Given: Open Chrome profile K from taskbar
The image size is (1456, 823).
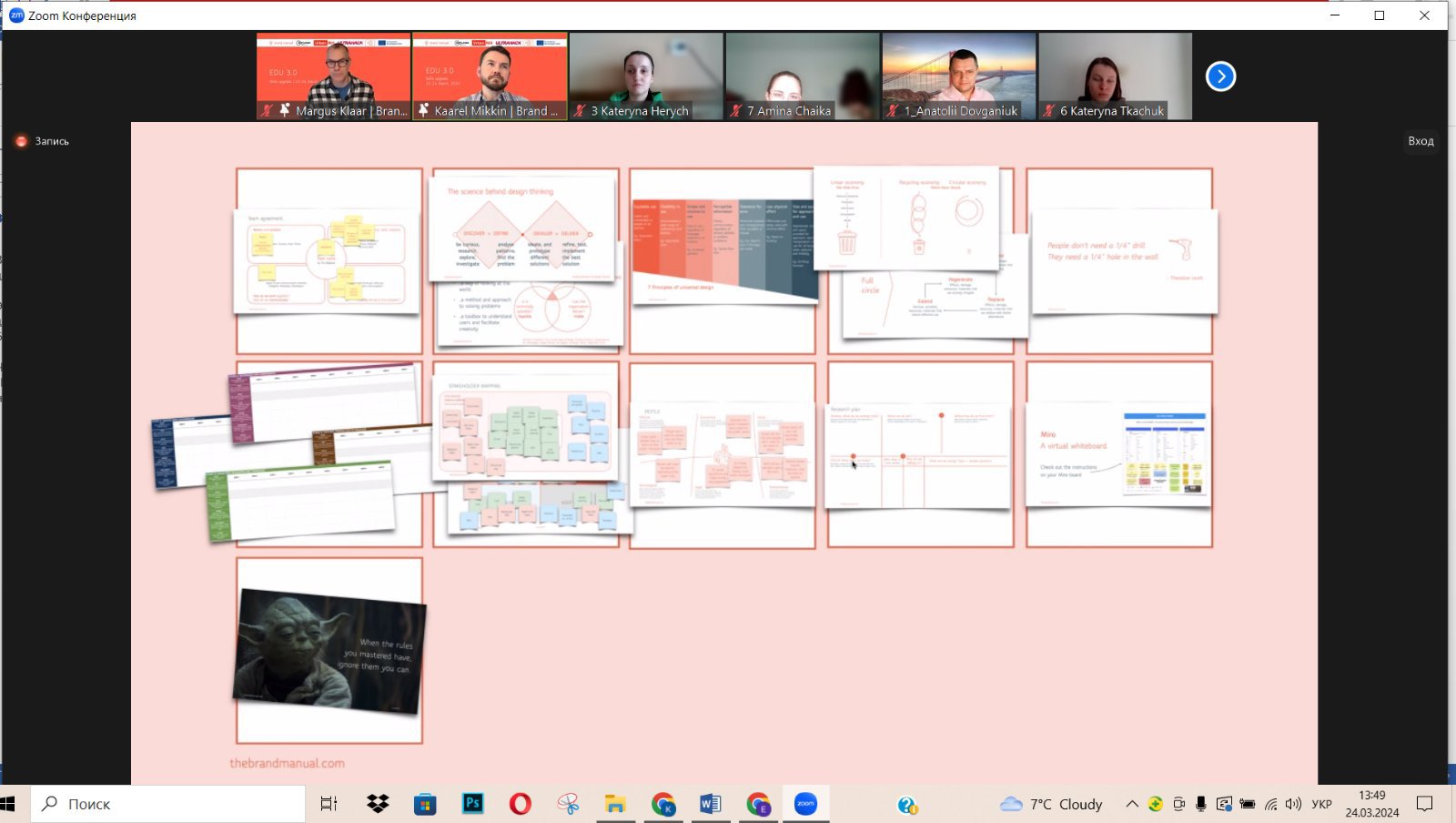Looking at the screenshot, I should [x=663, y=804].
